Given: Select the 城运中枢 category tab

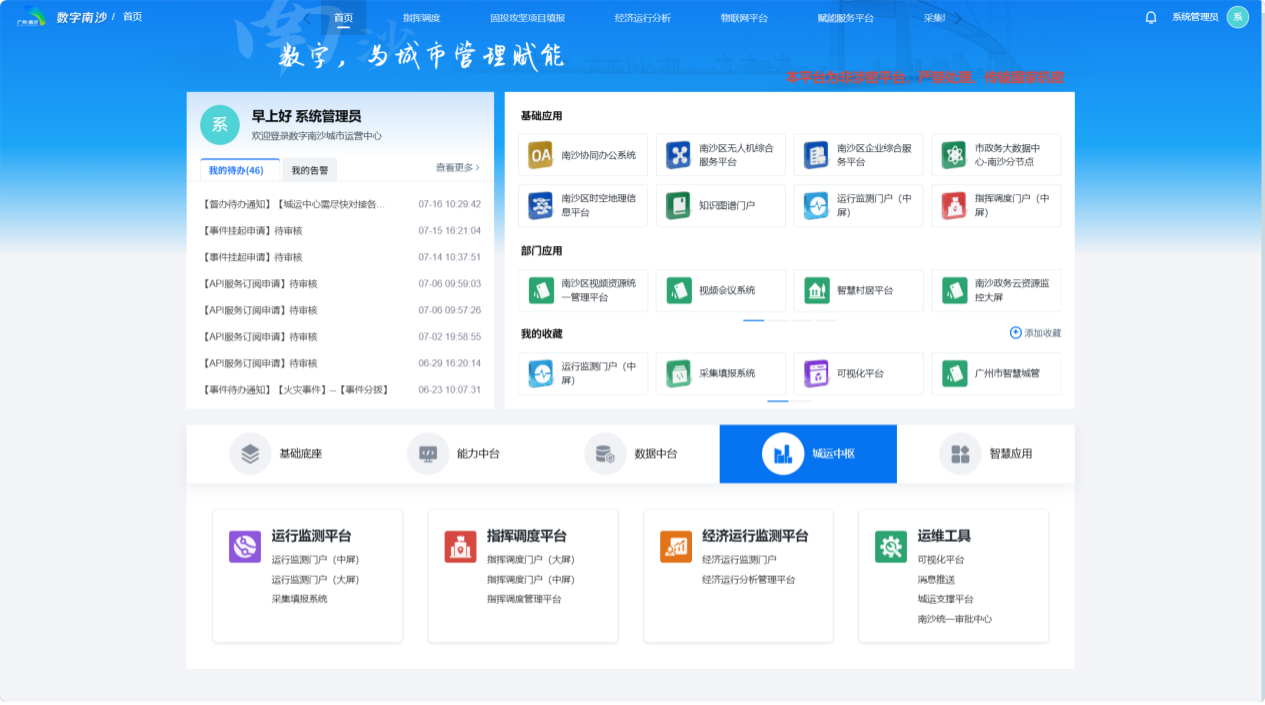Looking at the screenshot, I should pos(808,454).
